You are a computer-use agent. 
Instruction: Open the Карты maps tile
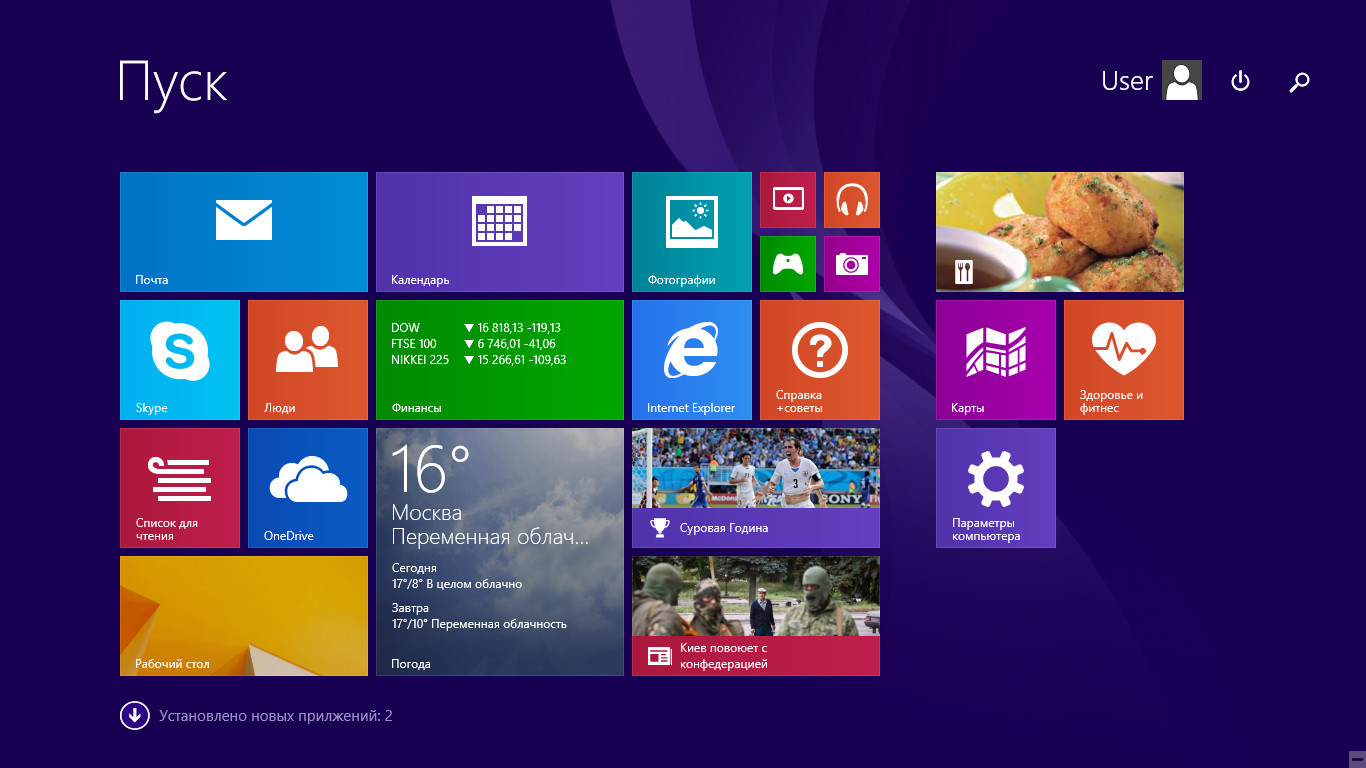pos(995,359)
